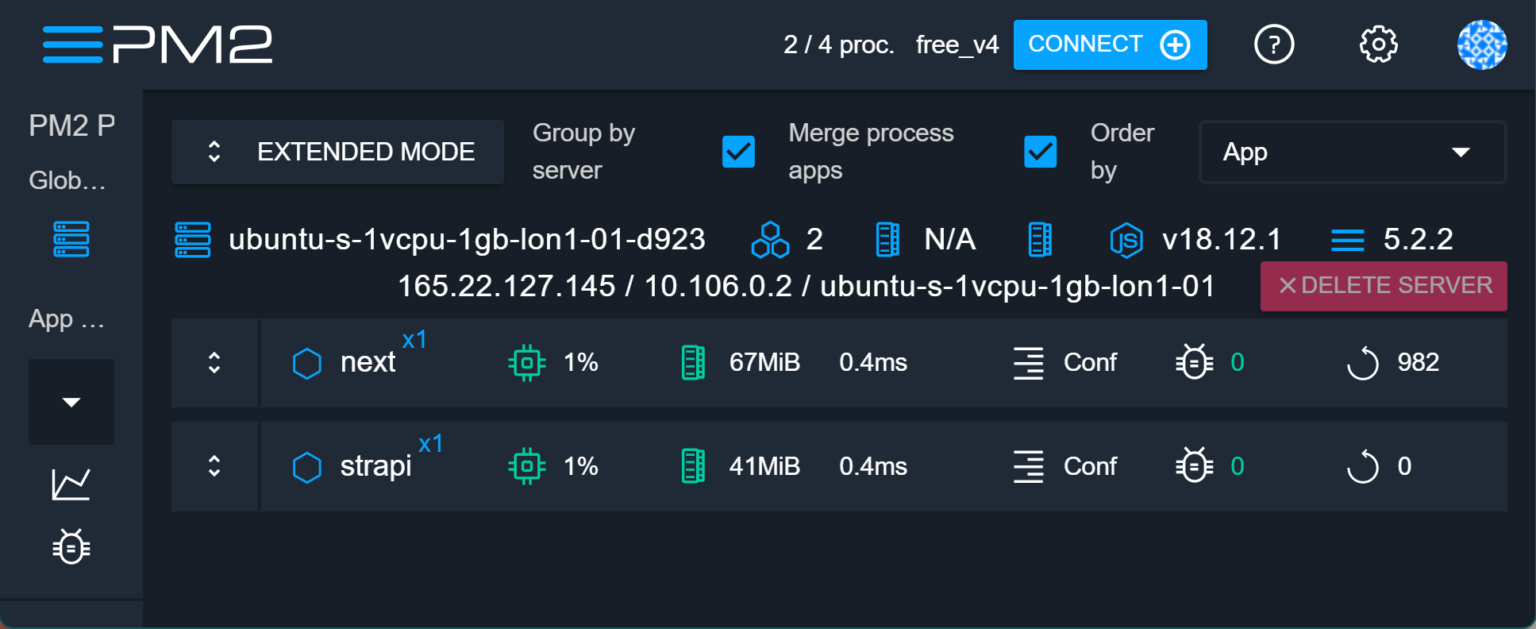Open the metrics chart icon in sidebar
Viewport: 1536px width, 629px height.
[x=71, y=483]
